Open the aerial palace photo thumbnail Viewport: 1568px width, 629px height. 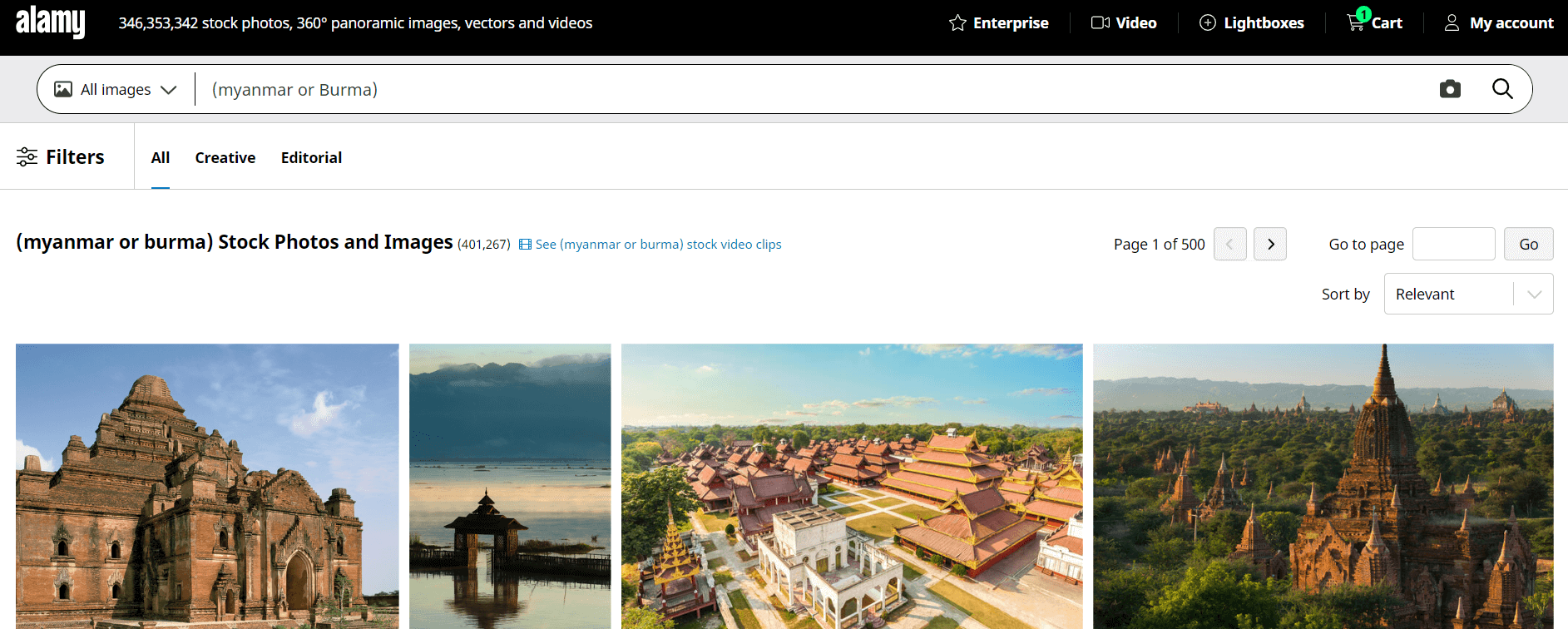(852, 487)
